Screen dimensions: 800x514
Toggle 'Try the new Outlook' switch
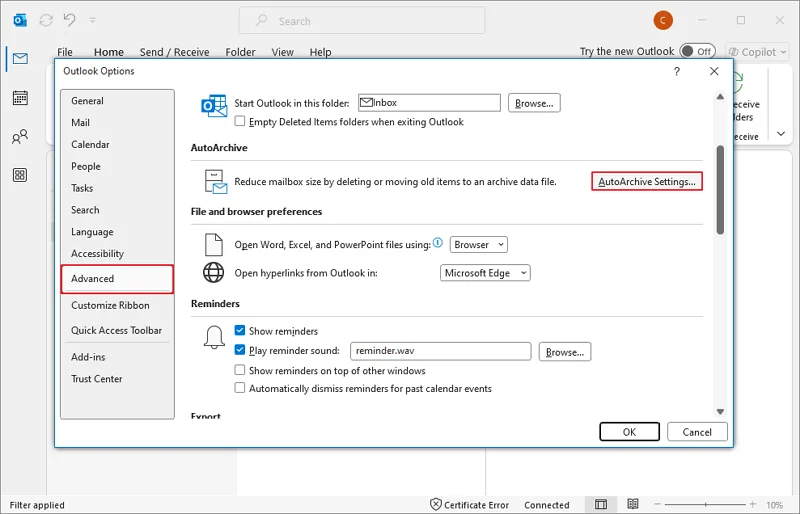(697, 52)
